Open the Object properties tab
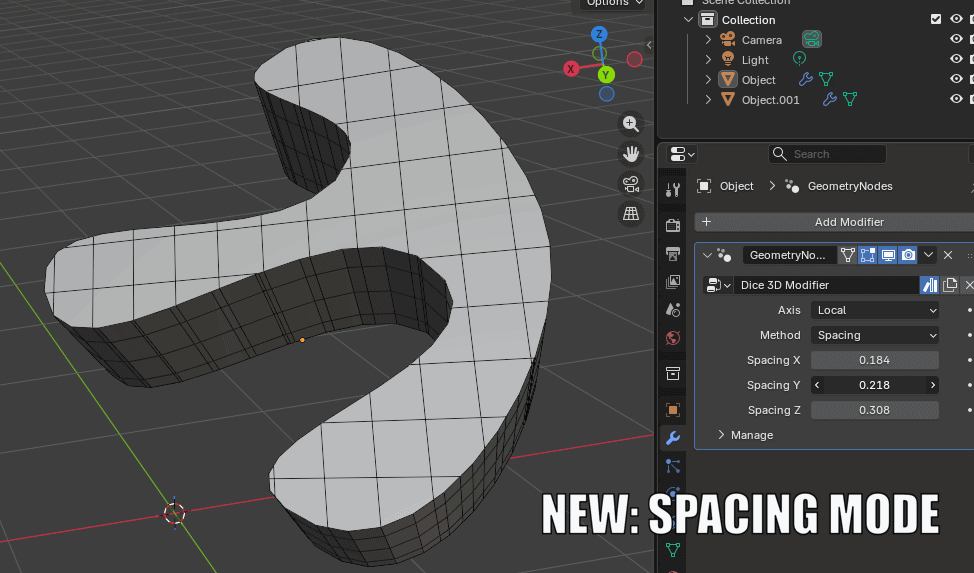974x573 pixels. pyautogui.click(x=673, y=410)
